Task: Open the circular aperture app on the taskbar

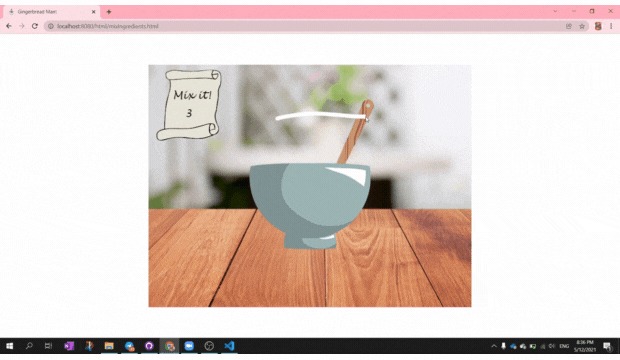Action: tap(209, 346)
